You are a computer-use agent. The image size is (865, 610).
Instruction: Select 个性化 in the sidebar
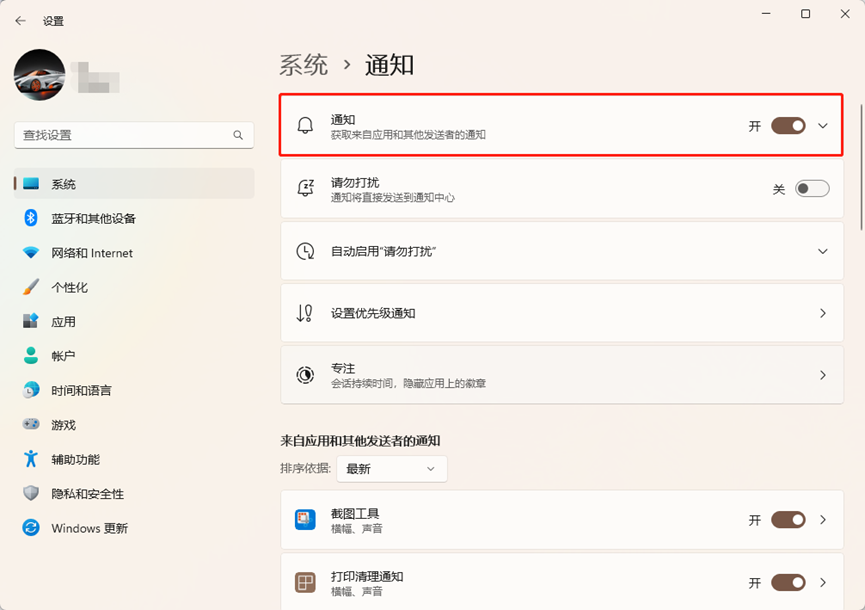70,287
